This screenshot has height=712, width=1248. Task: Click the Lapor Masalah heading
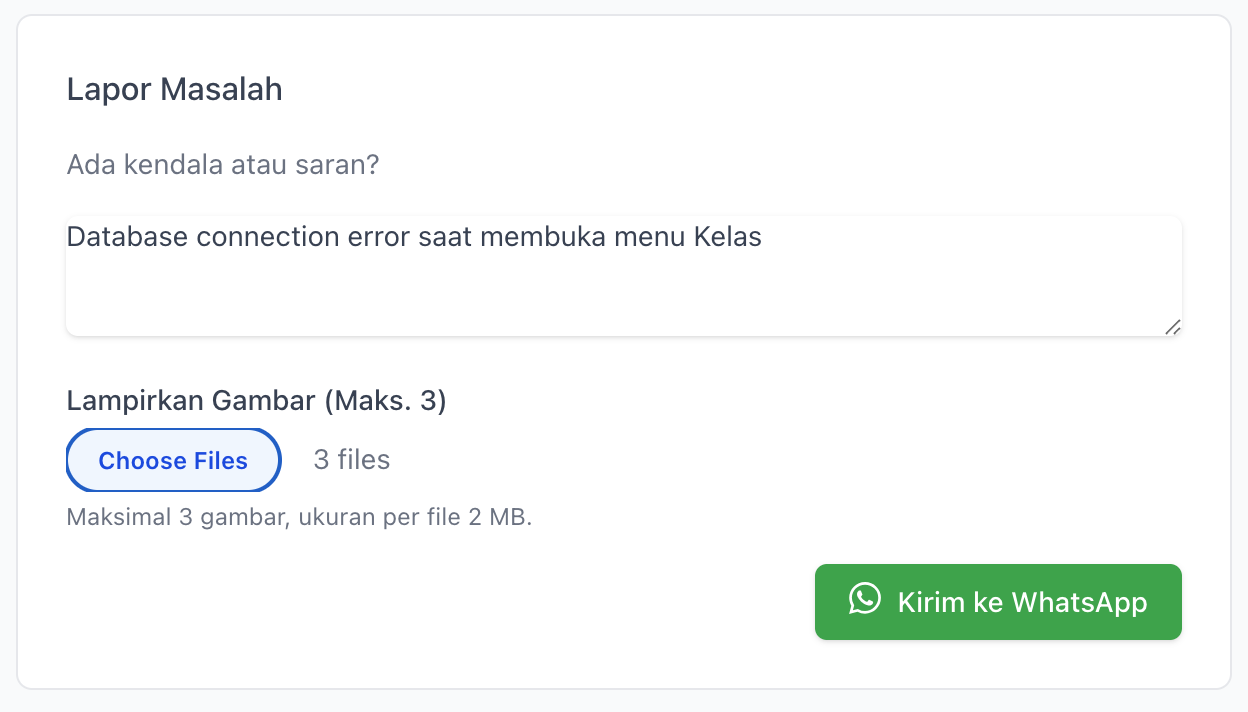(174, 89)
